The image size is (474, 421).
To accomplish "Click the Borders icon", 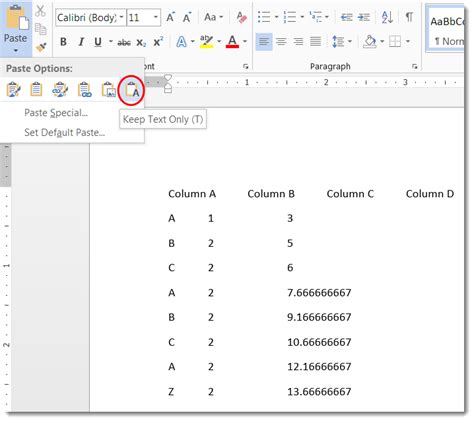I will point(395,42).
